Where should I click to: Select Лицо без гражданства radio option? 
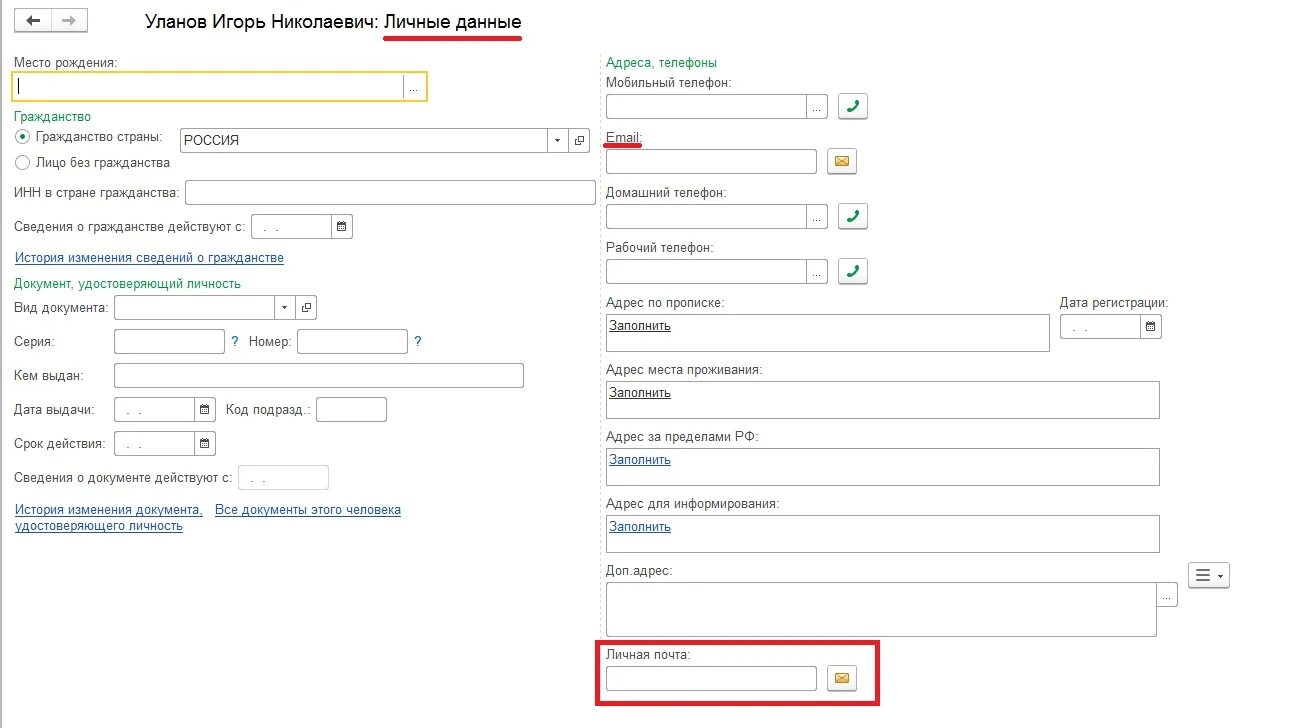(x=23, y=162)
